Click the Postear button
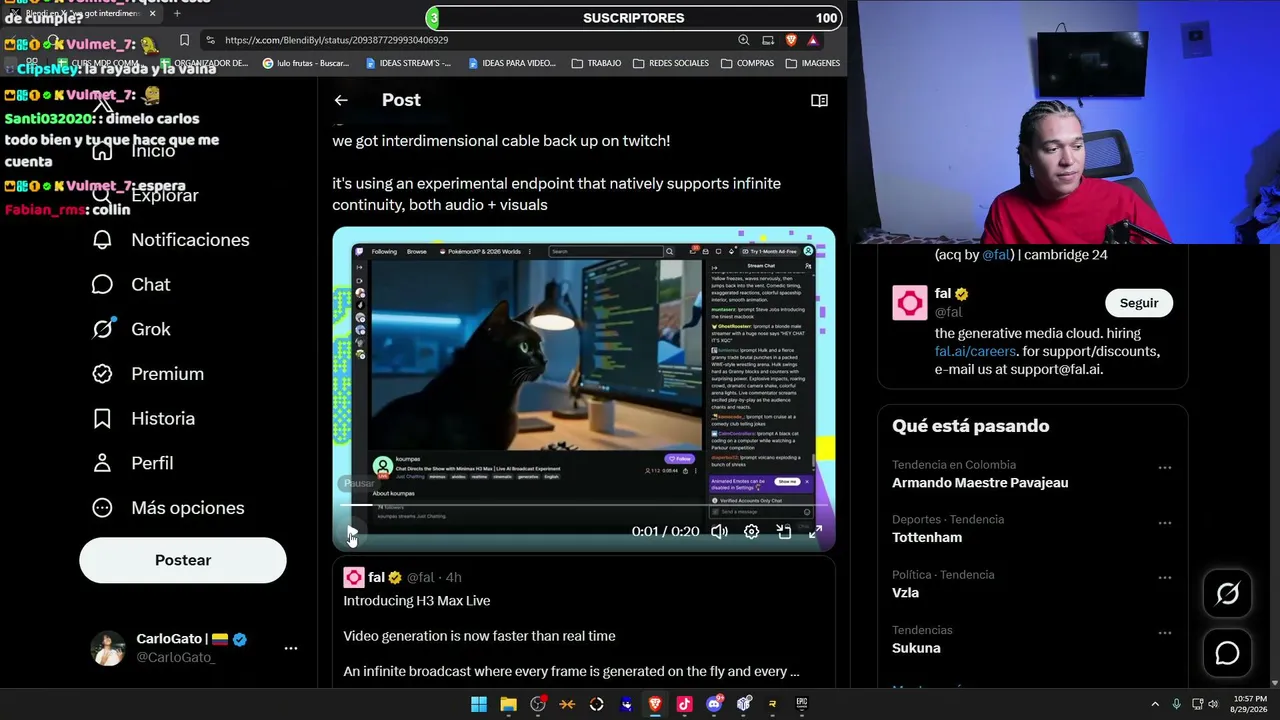The image size is (1280, 720). [183, 560]
